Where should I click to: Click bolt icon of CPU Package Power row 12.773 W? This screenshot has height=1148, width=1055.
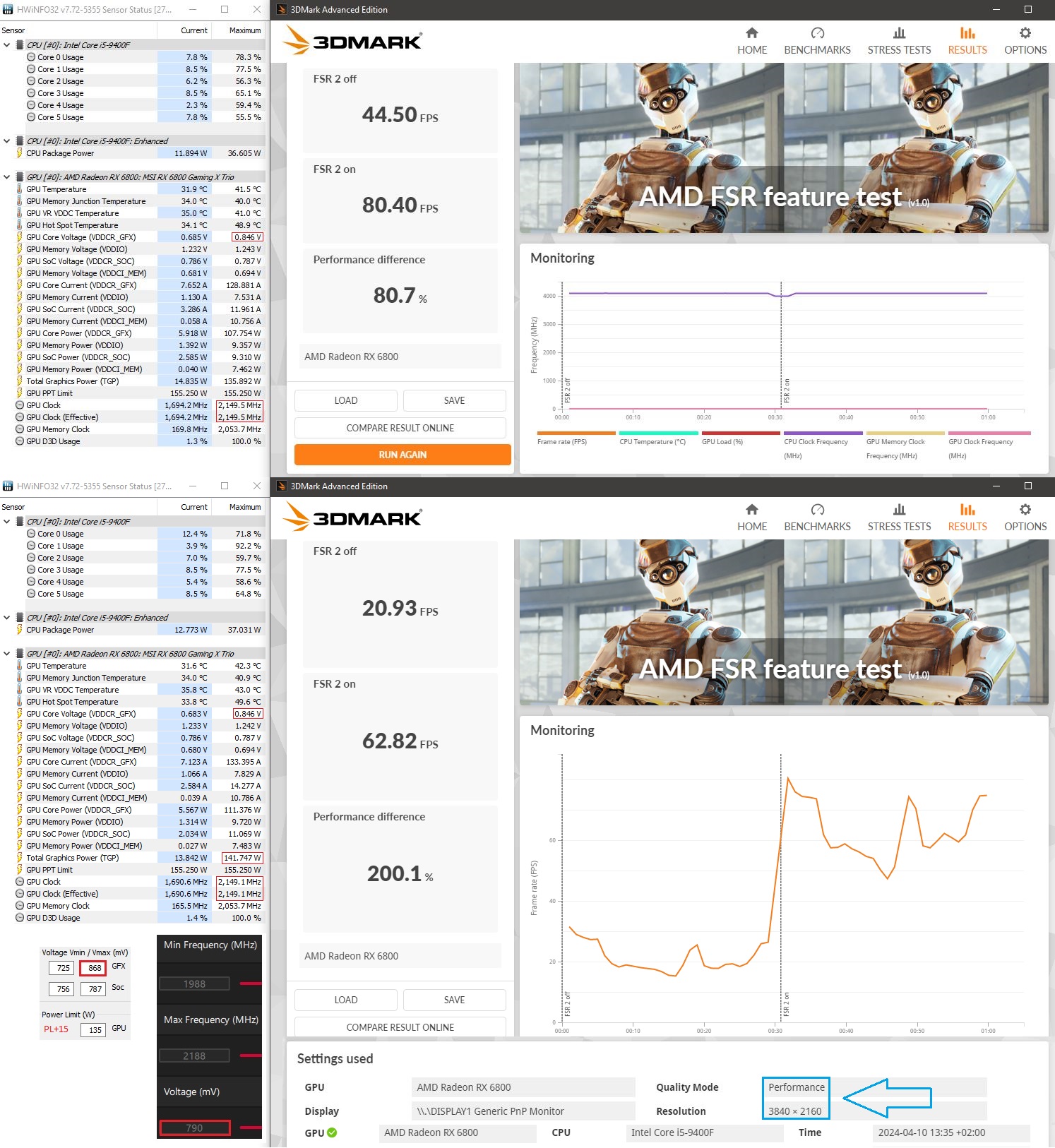coord(20,630)
